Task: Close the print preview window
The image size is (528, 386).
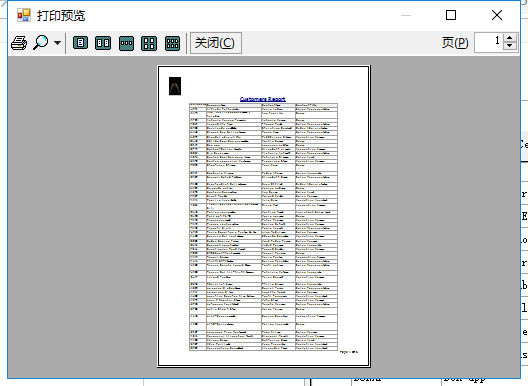Action: click(x=497, y=15)
